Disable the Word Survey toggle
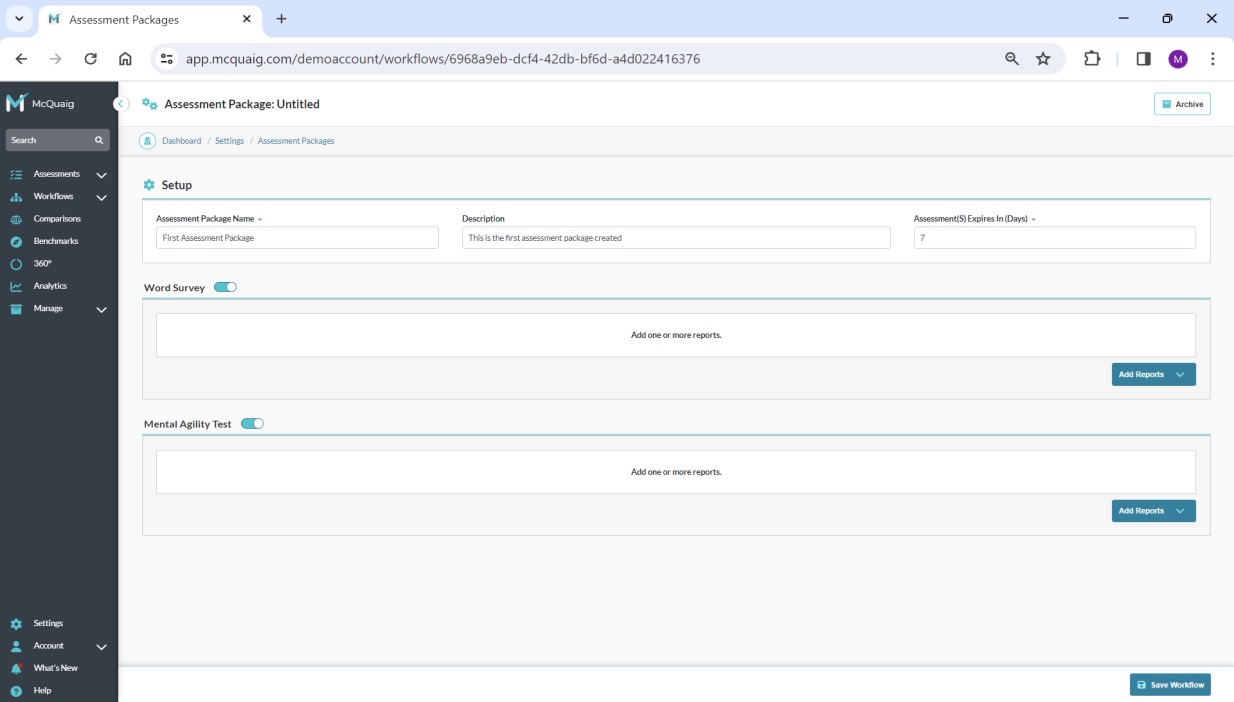The width and height of the screenshot is (1234, 702). point(226,287)
